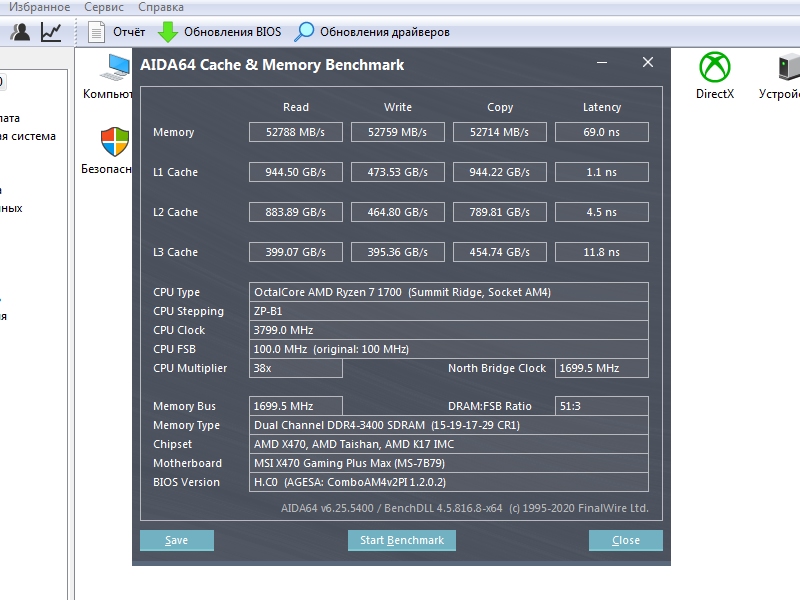Image resolution: width=800 pixels, height=600 pixels.
Task: Click the Save button
Action: point(177,540)
